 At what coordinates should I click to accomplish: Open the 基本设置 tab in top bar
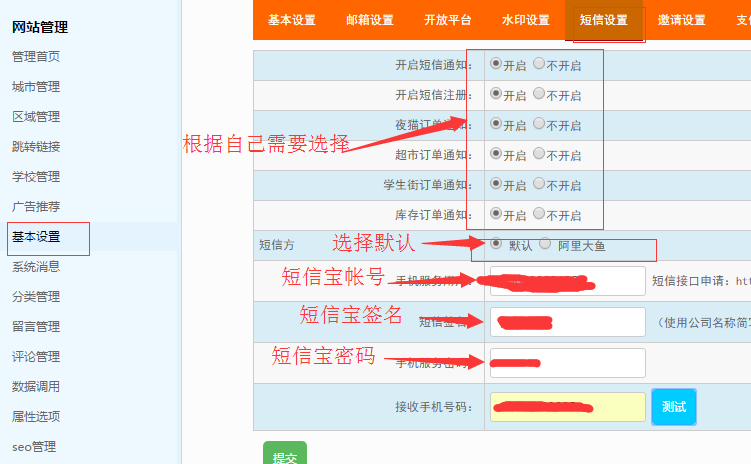coord(291,20)
